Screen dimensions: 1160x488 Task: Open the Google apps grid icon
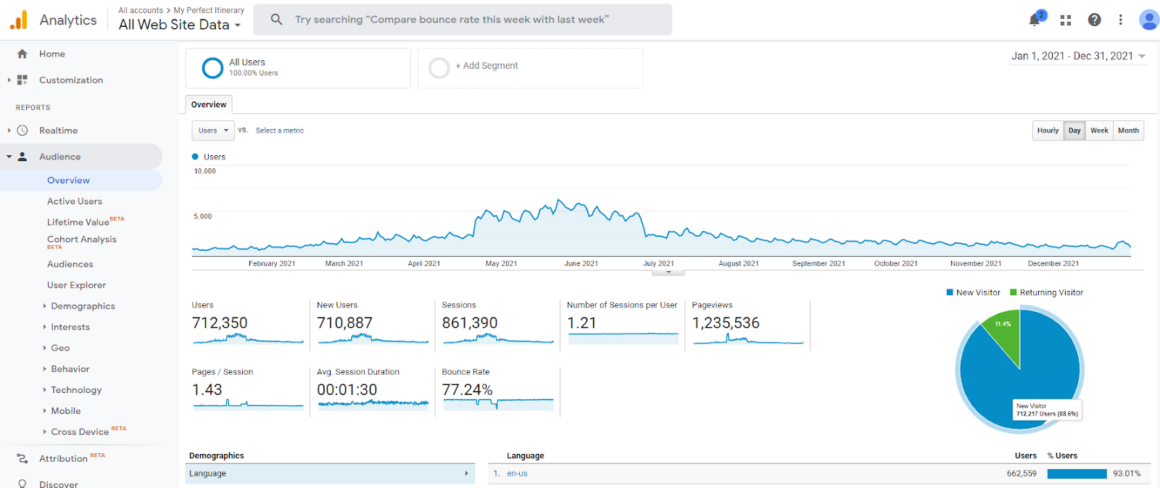[1066, 20]
